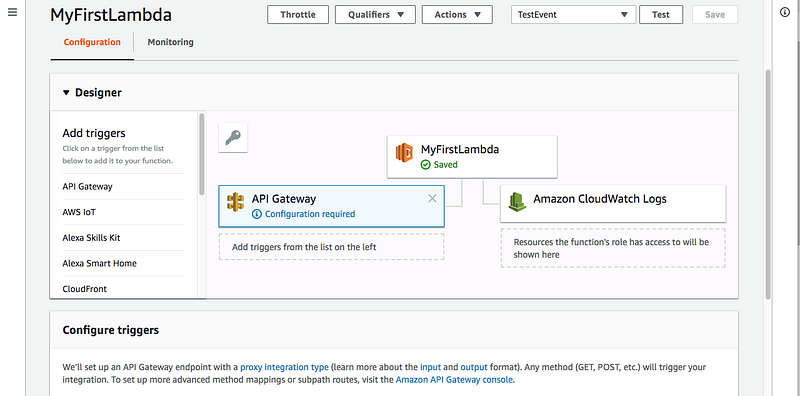This screenshot has width=800, height=396.
Task: Click the blue info icon beside Configuration required
Action: pos(257,214)
